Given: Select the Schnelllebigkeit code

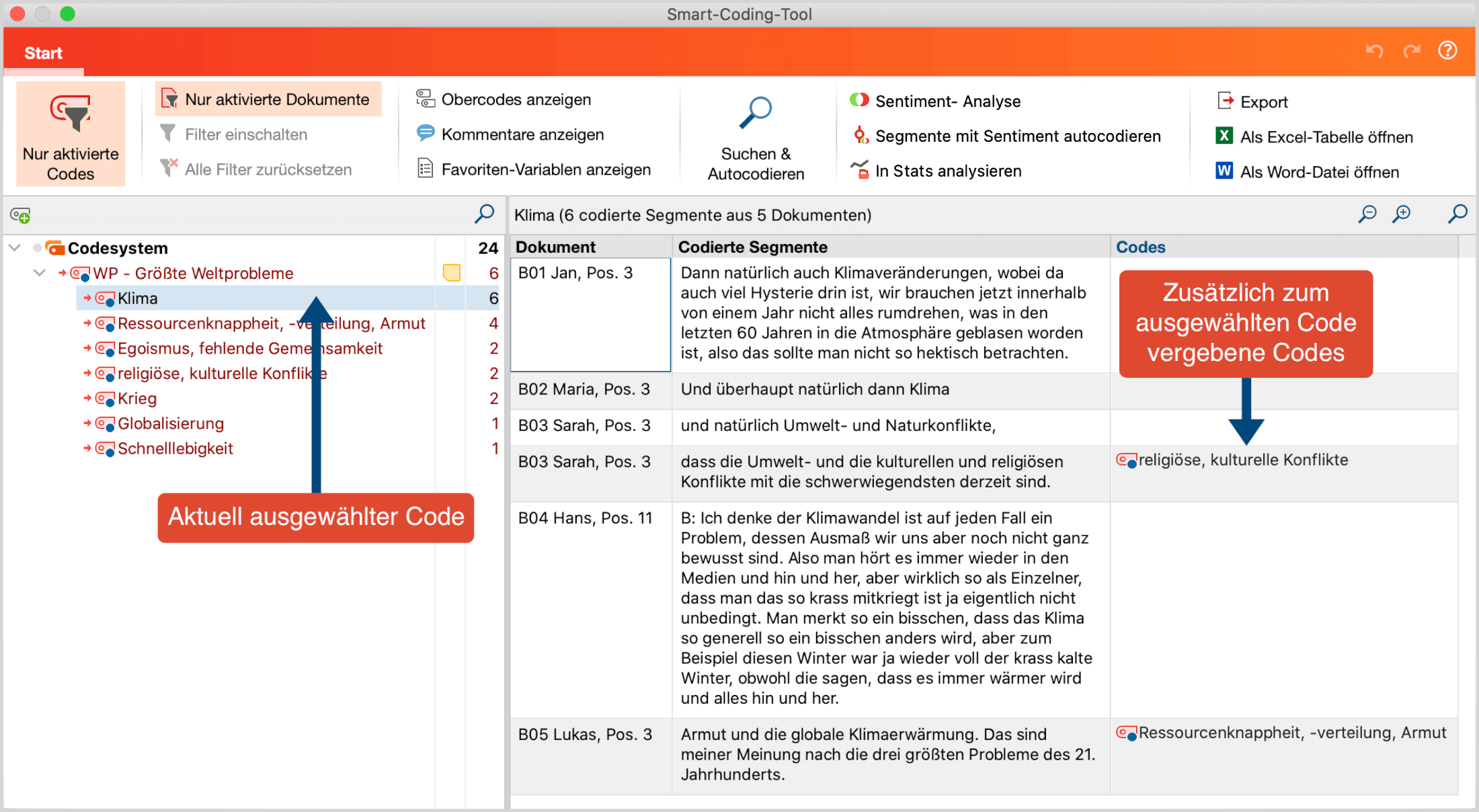Looking at the screenshot, I should pyautogui.click(x=175, y=448).
